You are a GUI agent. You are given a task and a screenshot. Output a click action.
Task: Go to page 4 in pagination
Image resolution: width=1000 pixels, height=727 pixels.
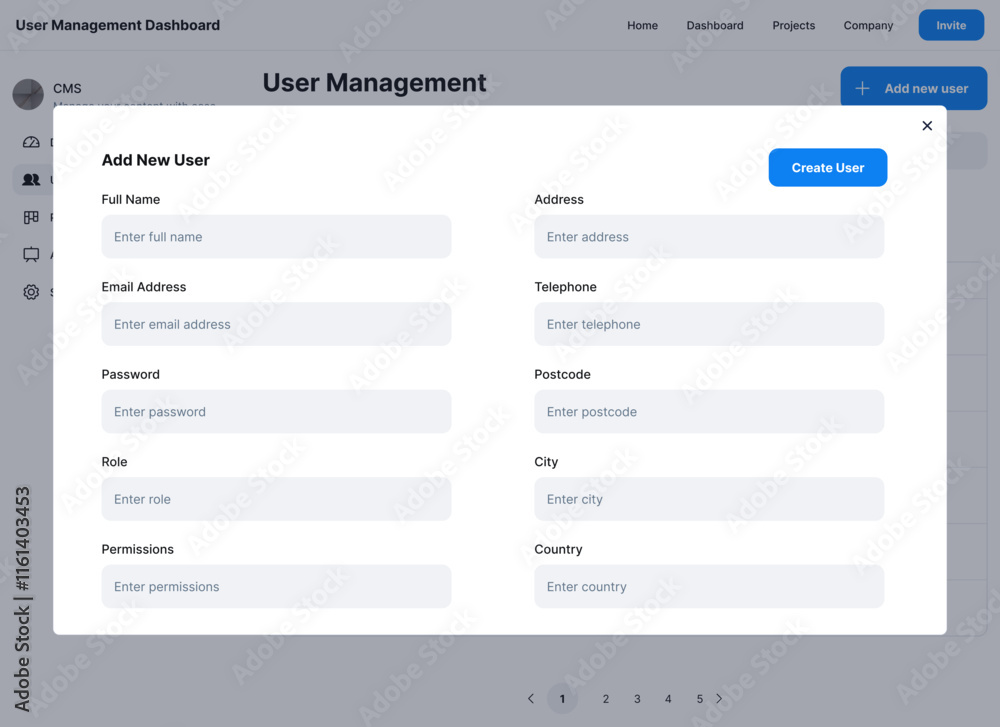(x=668, y=699)
